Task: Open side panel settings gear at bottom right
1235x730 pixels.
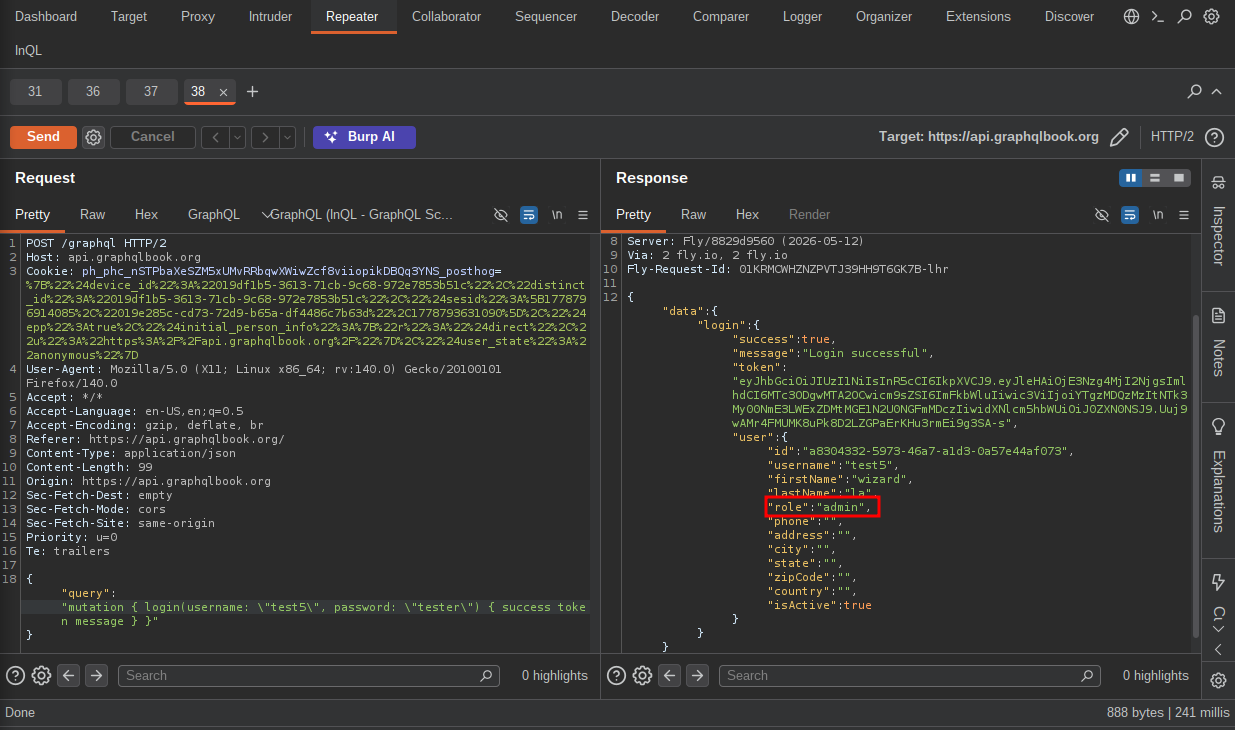Action: [x=1218, y=680]
